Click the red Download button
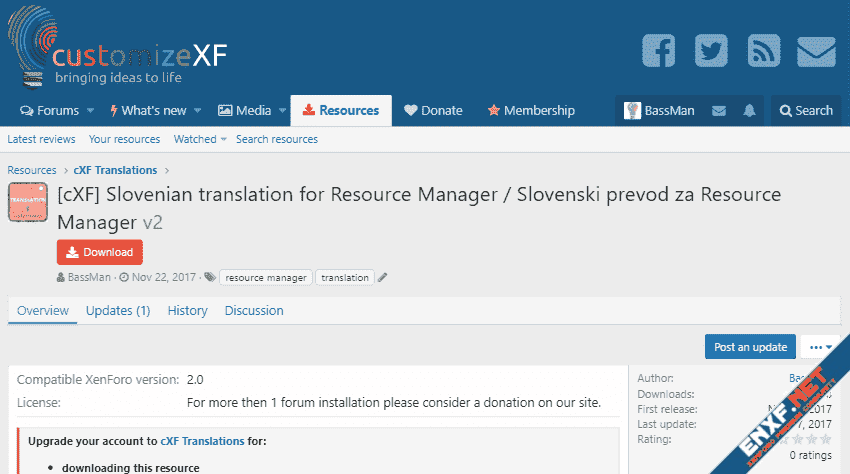Viewport: 850px width, 474px height. click(x=100, y=252)
